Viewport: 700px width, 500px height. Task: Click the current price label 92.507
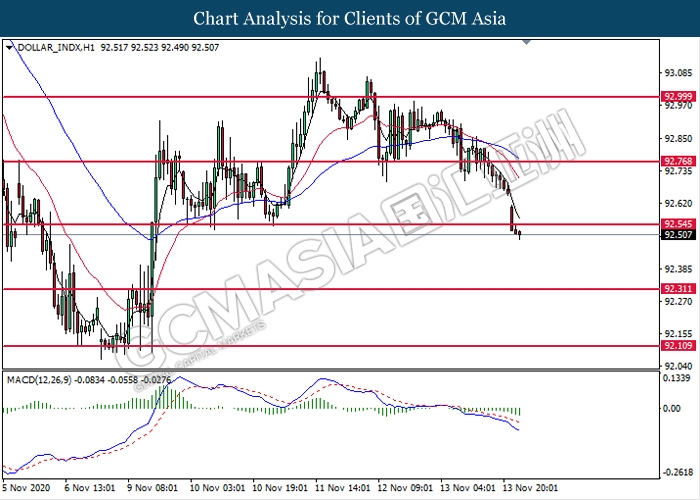point(678,235)
